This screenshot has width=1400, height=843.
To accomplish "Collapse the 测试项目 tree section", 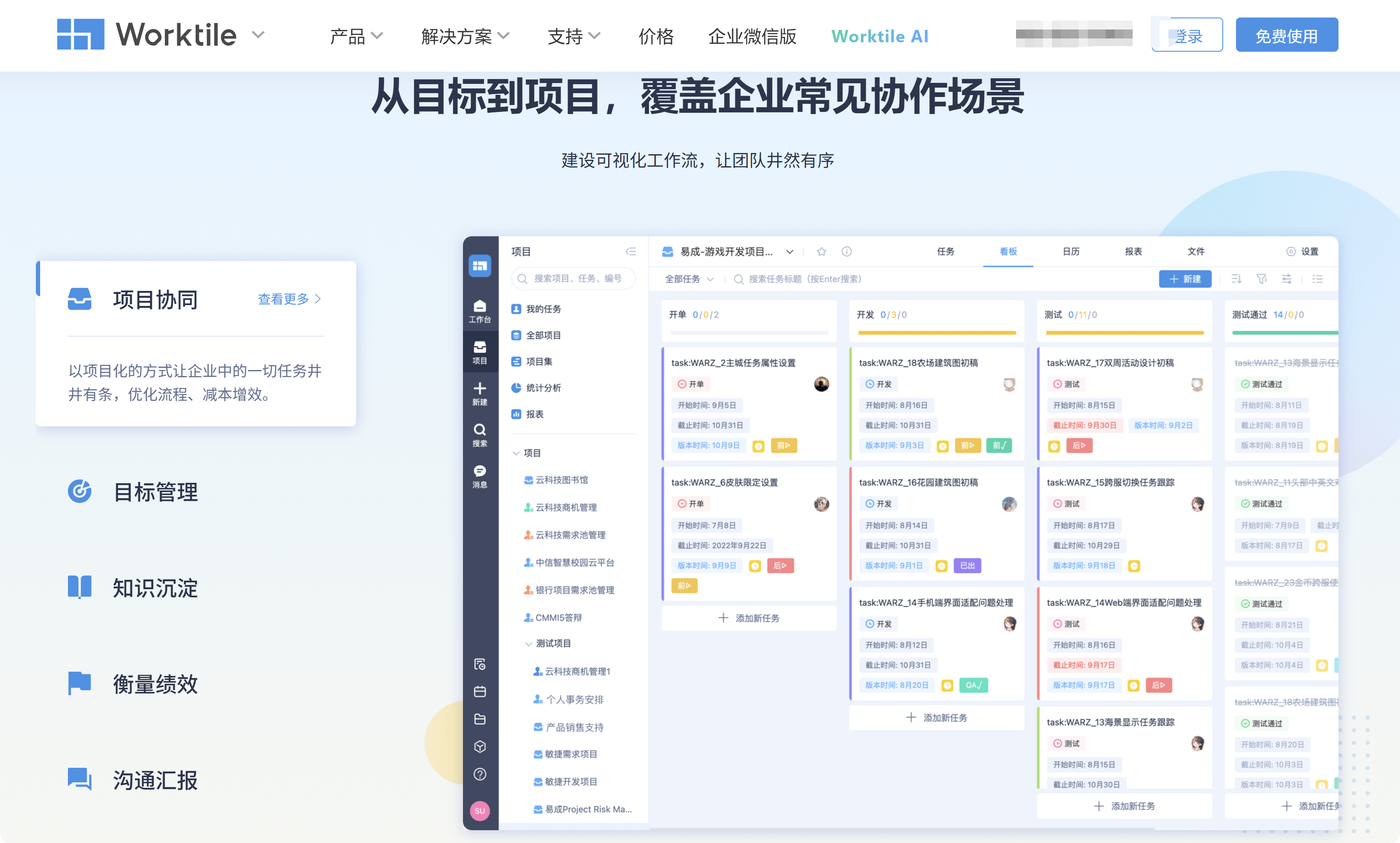I will (528, 643).
